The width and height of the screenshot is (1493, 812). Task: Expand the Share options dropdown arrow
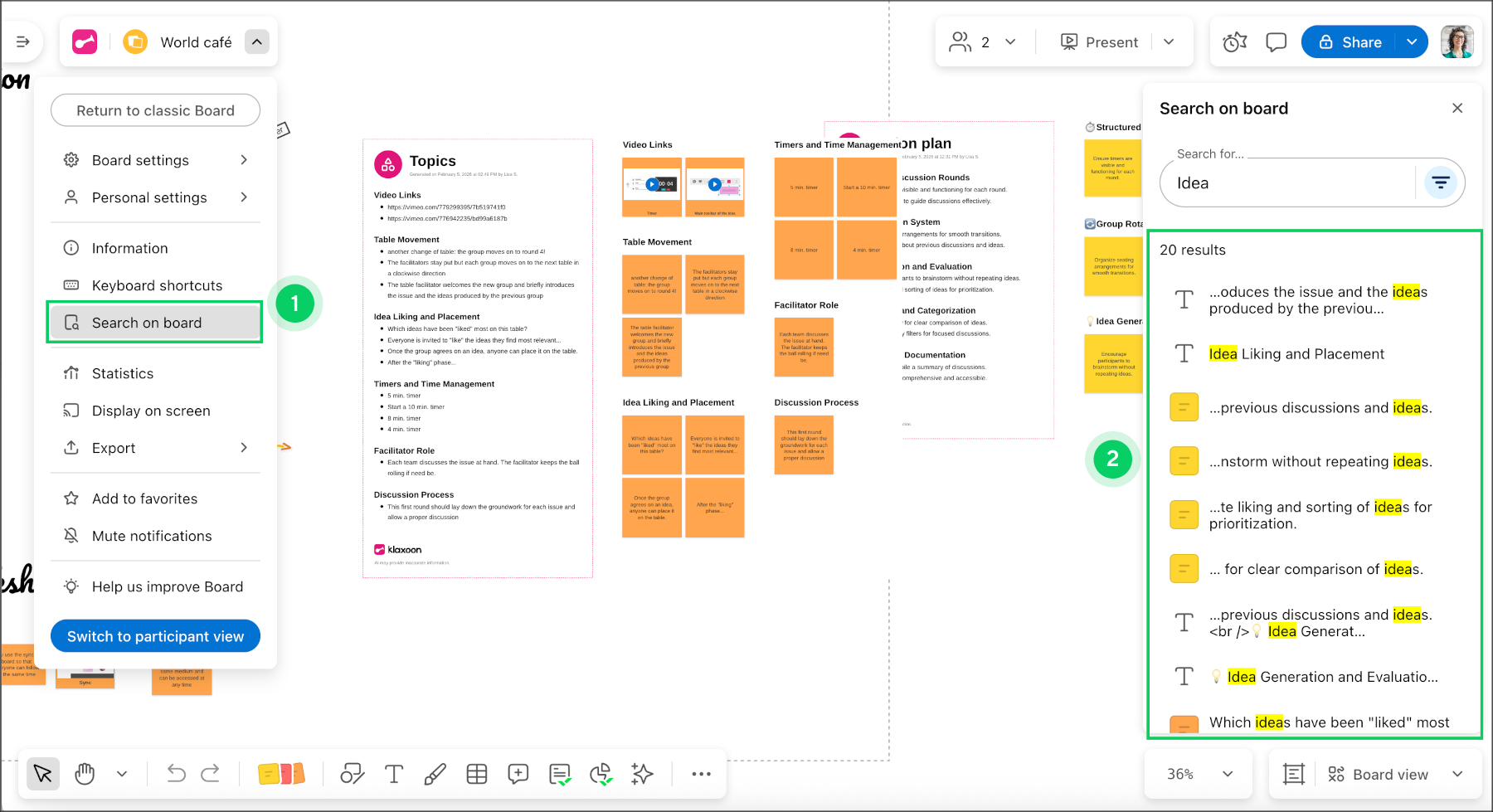pos(1412,42)
